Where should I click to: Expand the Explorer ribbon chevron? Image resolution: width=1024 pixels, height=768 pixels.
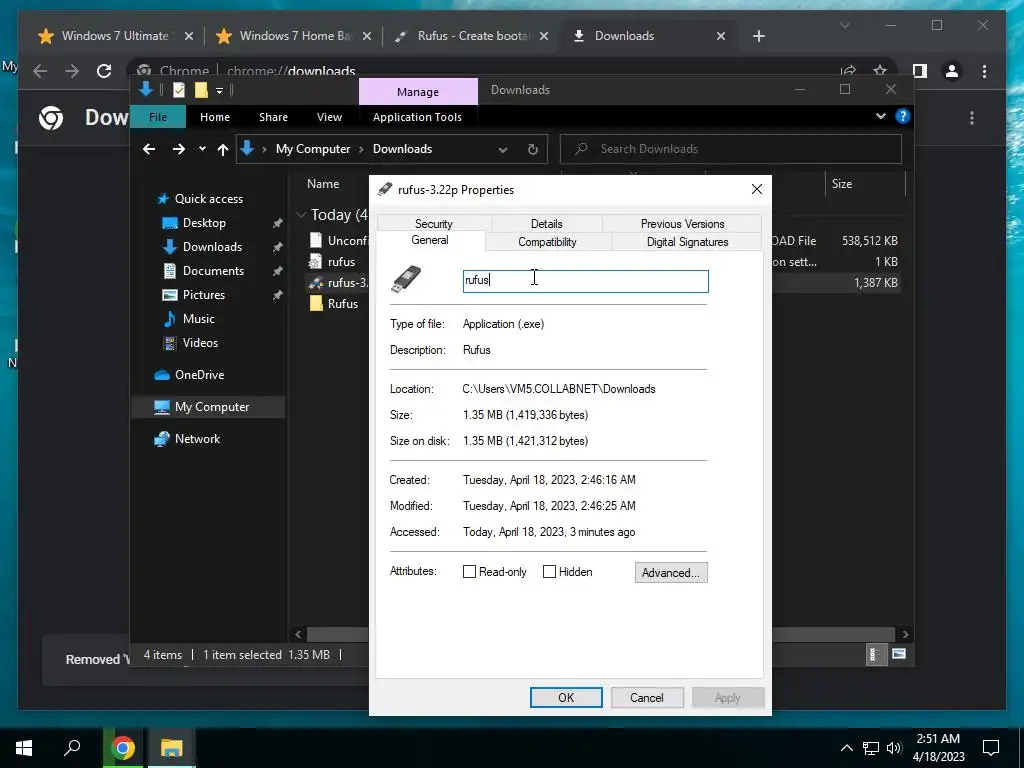(881, 116)
